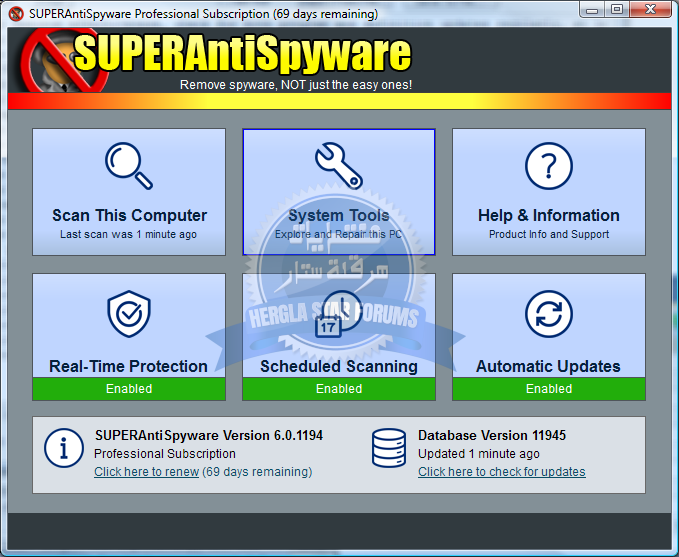Click the magnifying glass scan icon
The height and width of the screenshot is (557, 679).
pos(129,166)
